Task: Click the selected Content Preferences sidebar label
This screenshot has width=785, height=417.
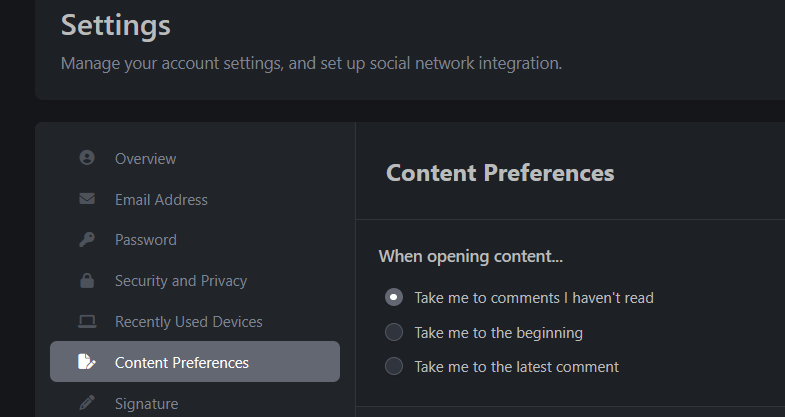Action: coord(181,362)
